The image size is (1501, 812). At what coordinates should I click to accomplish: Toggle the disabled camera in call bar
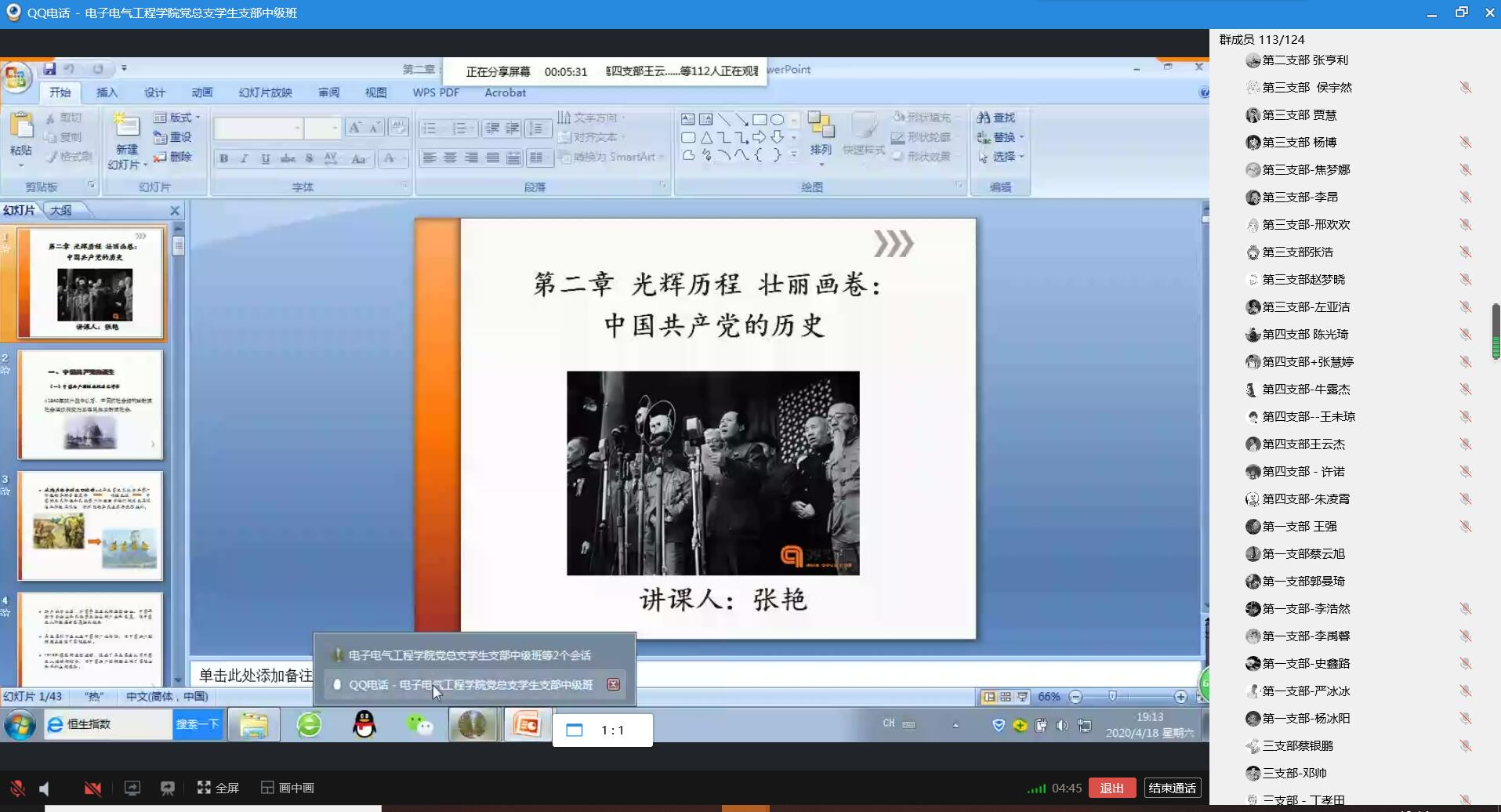click(x=92, y=788)
